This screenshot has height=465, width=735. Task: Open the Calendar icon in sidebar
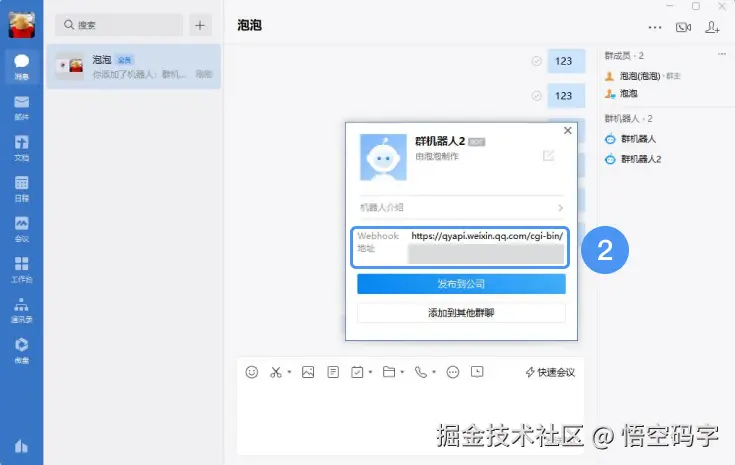point(22,188)
